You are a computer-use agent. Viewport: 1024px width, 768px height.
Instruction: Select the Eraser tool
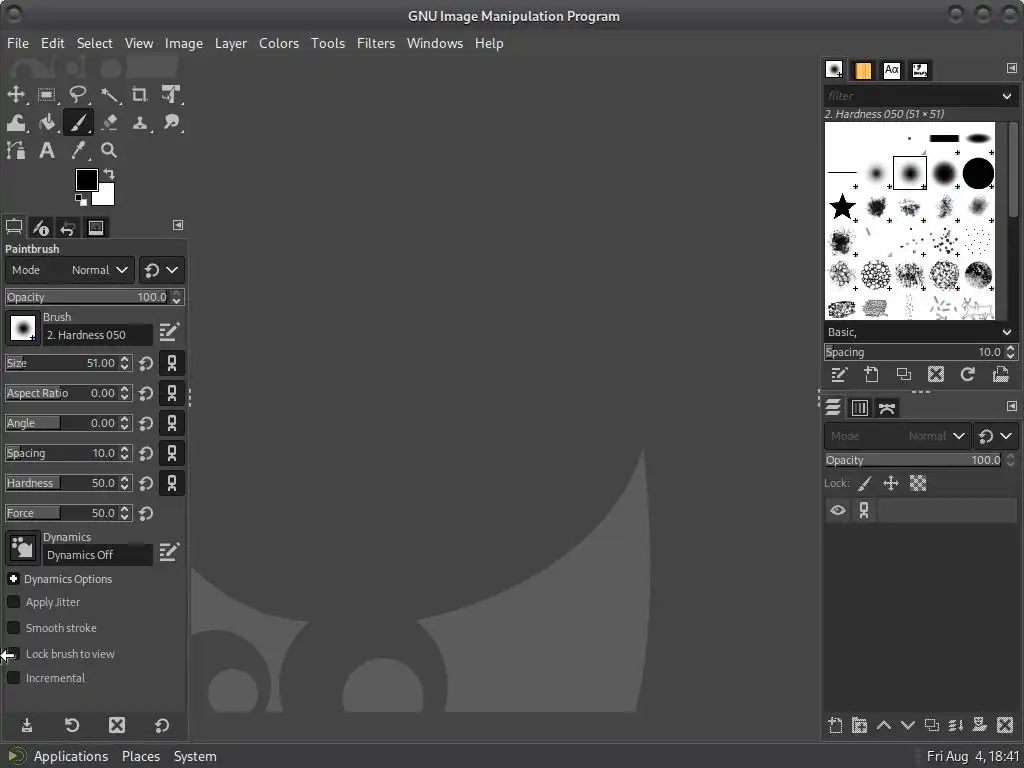point(109,122)
